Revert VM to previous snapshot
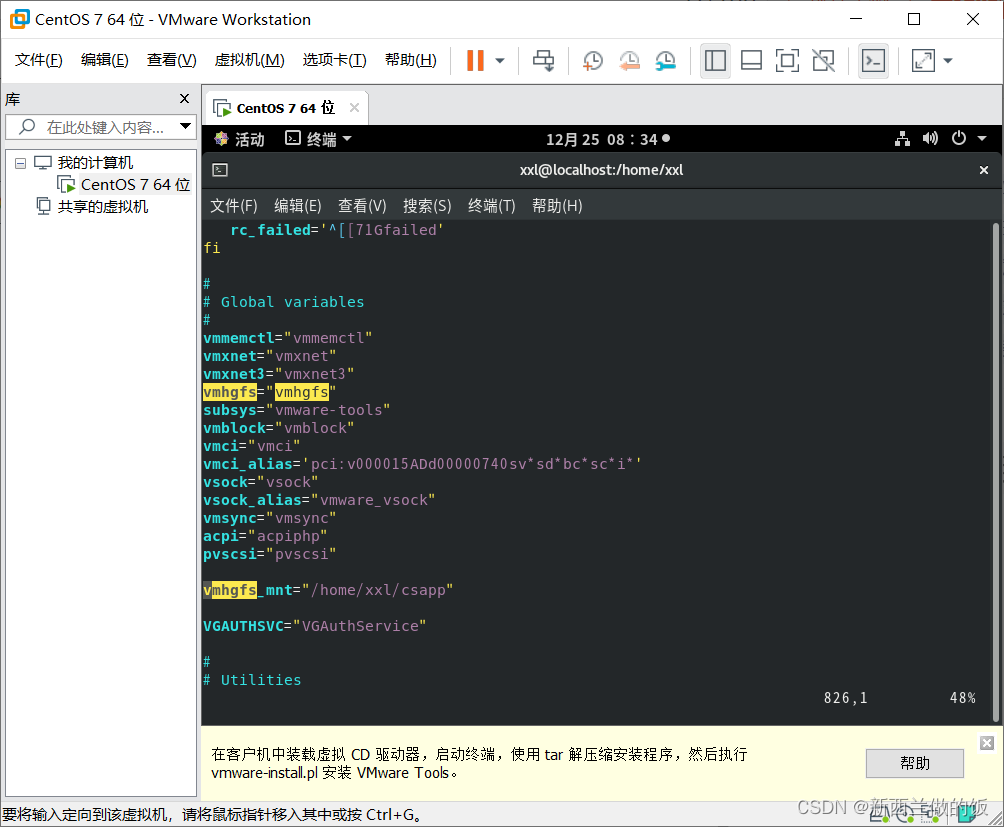Viewport: 1004px width, 827px height. tap(629, 61)
